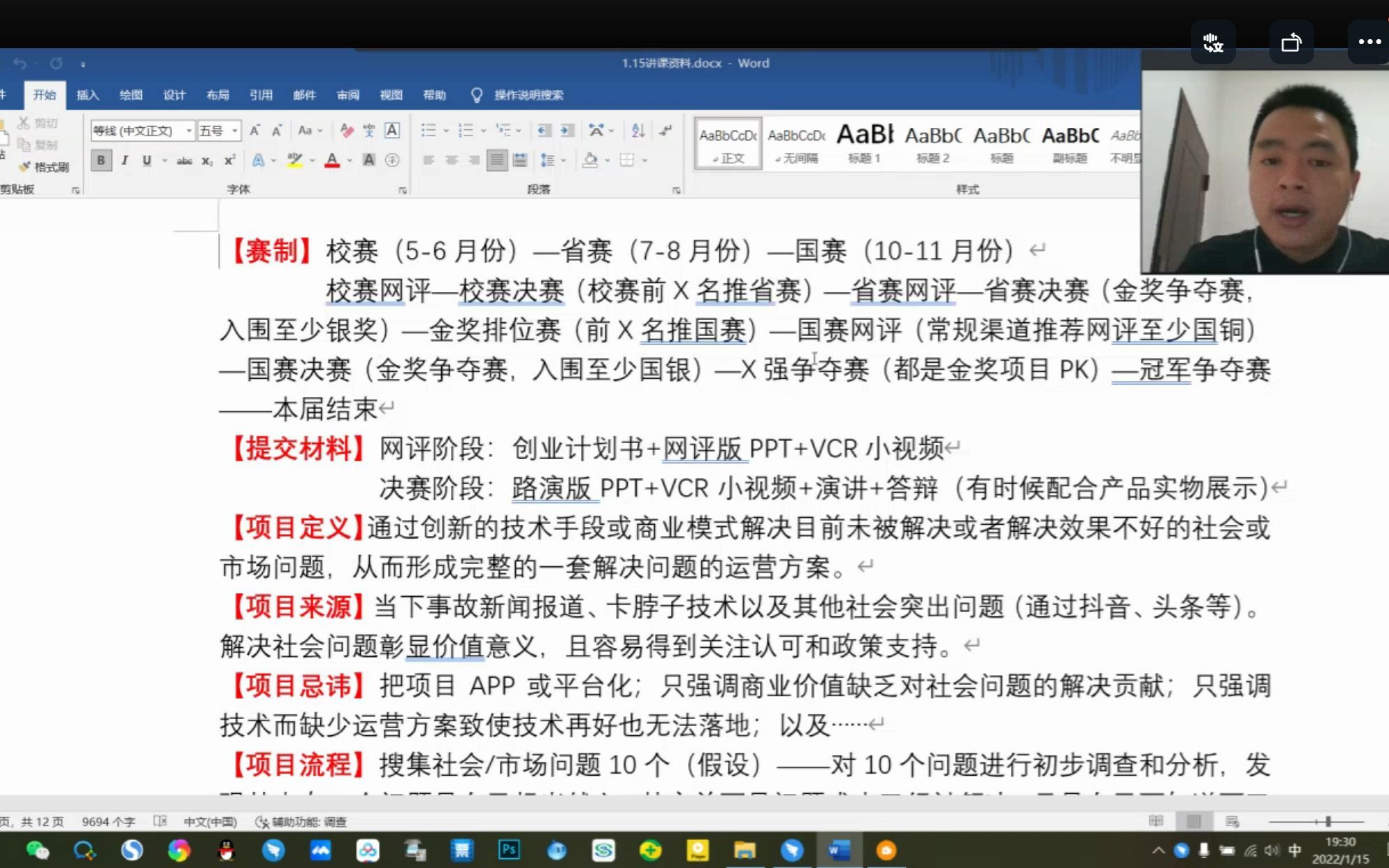Viewport: 1389px width, 868px height.
Task: Apply text effects glowing A icon
Action: (258, 160)
